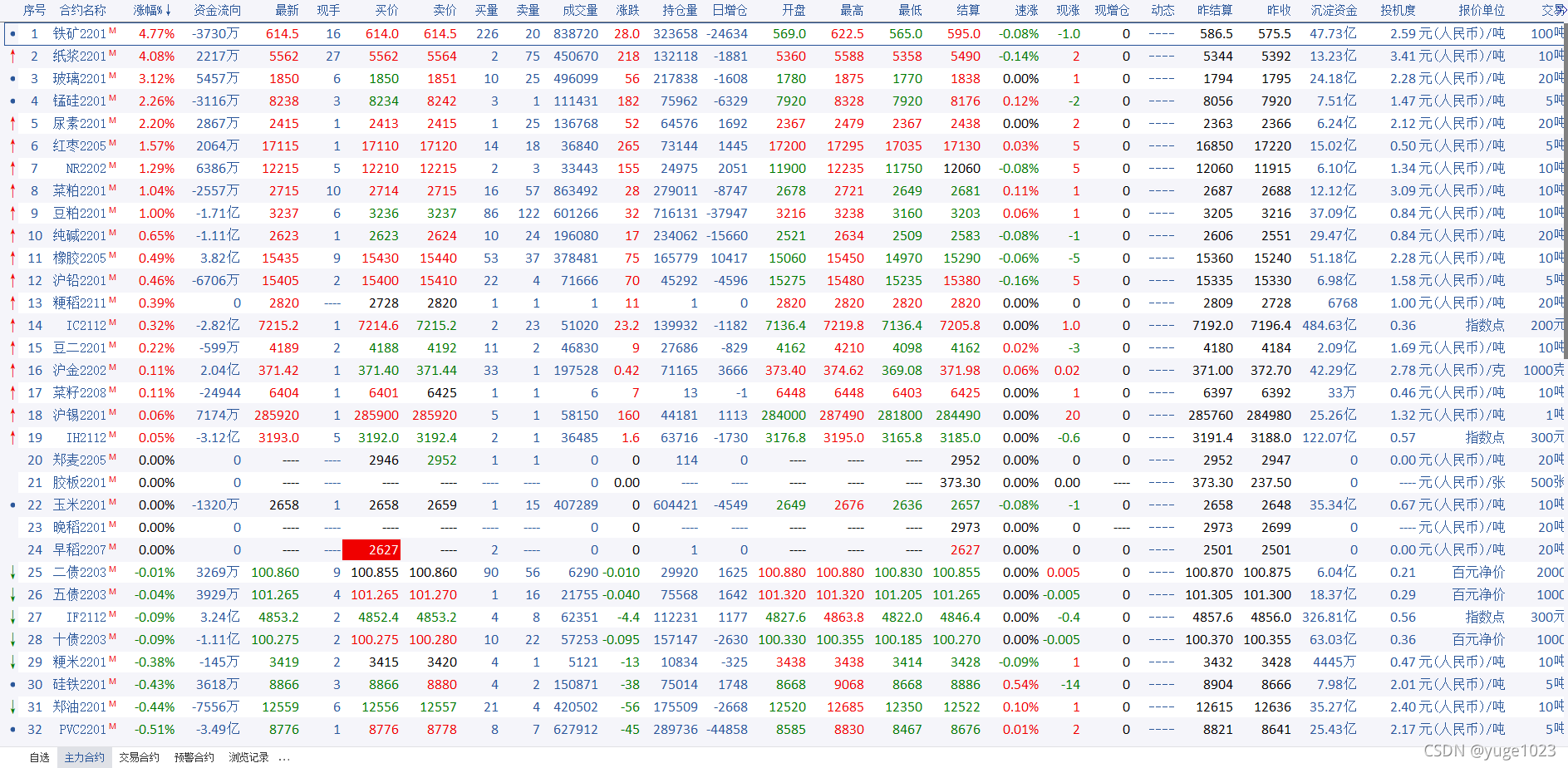The width and height of the screenshot is (1568, 768).
Task: Switch to the 主力合约 tab
Action: tap(85, 757)
